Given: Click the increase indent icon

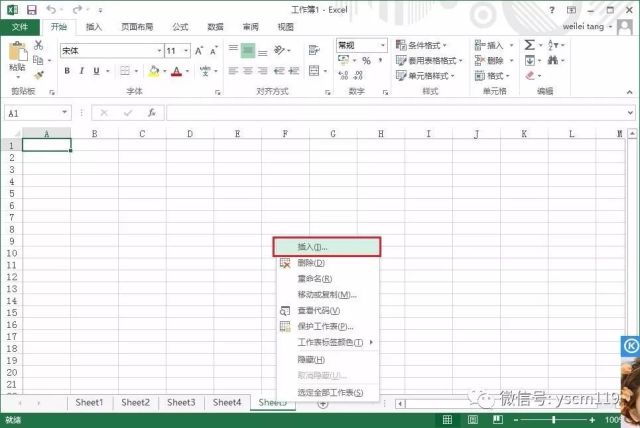Looking at the screenshot, I should point(294,71).
